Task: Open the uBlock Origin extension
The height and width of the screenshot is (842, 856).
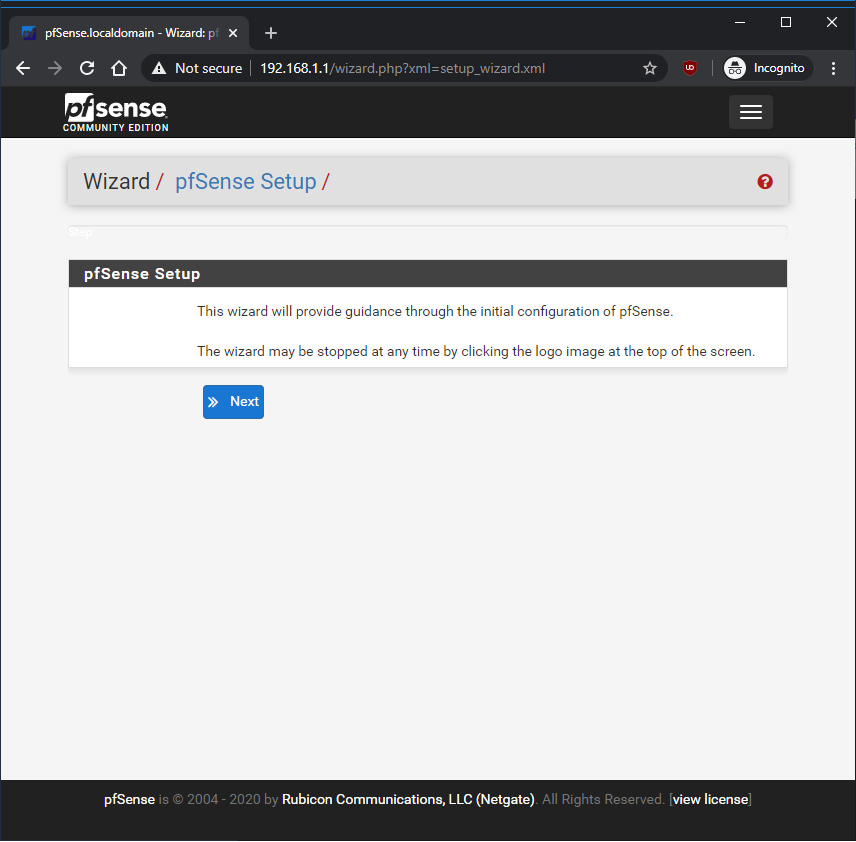Action: point(690,68)
